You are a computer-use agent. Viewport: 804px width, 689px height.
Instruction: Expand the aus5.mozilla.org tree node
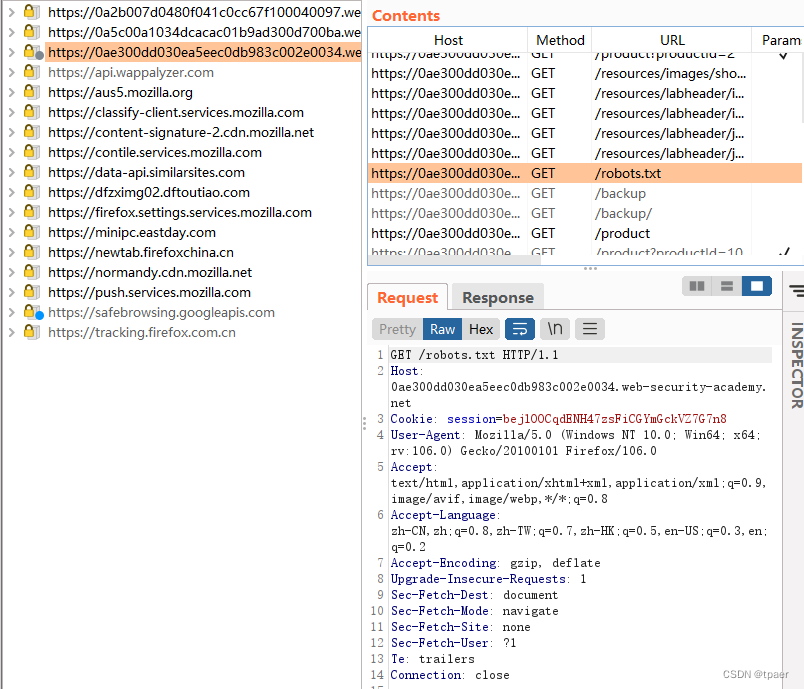coord(11,92)
